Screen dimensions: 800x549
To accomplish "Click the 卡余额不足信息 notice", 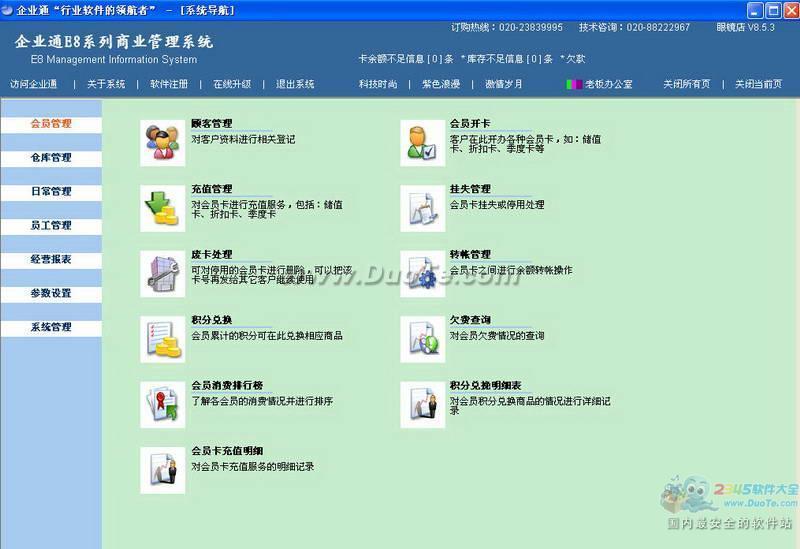I will click(x=406, y=59).
